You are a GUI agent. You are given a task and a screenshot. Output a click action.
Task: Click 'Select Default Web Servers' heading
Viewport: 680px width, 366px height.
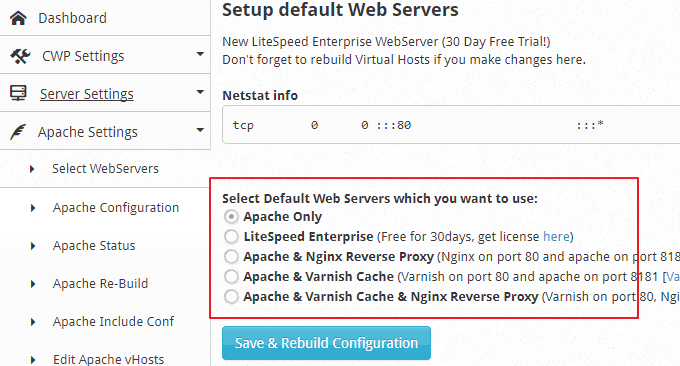[379, 199]
